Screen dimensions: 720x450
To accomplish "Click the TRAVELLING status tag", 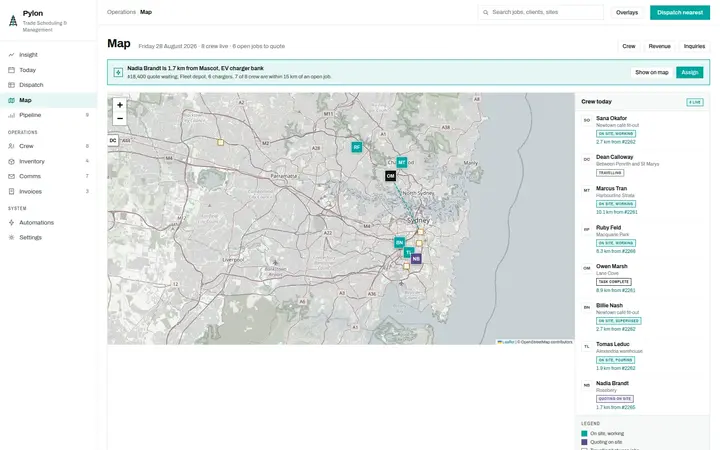I will pyautogui.click(x=610, y=173).
